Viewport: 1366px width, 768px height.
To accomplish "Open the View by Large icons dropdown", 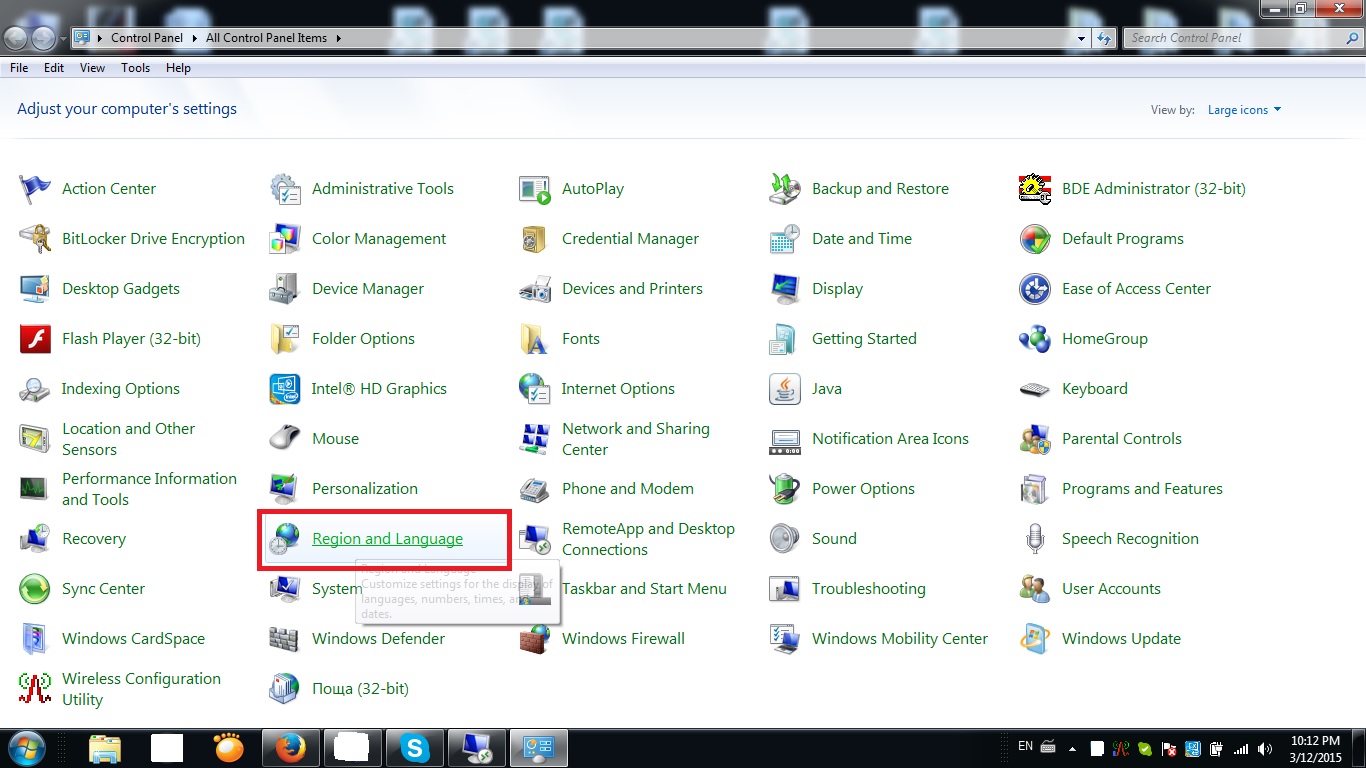I will pyautogui.click(x=1244, y=110).
